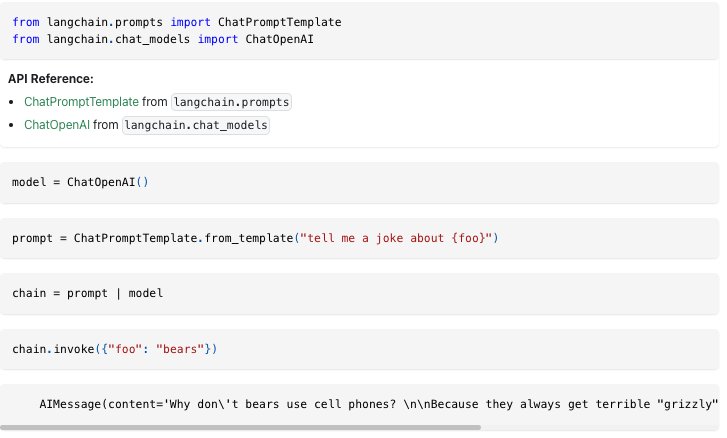Viewport: 727px width, 438px height.
Task: Click the "bears" string in chain.invoke
Action: pyautogui.click(x=180, y=349)
